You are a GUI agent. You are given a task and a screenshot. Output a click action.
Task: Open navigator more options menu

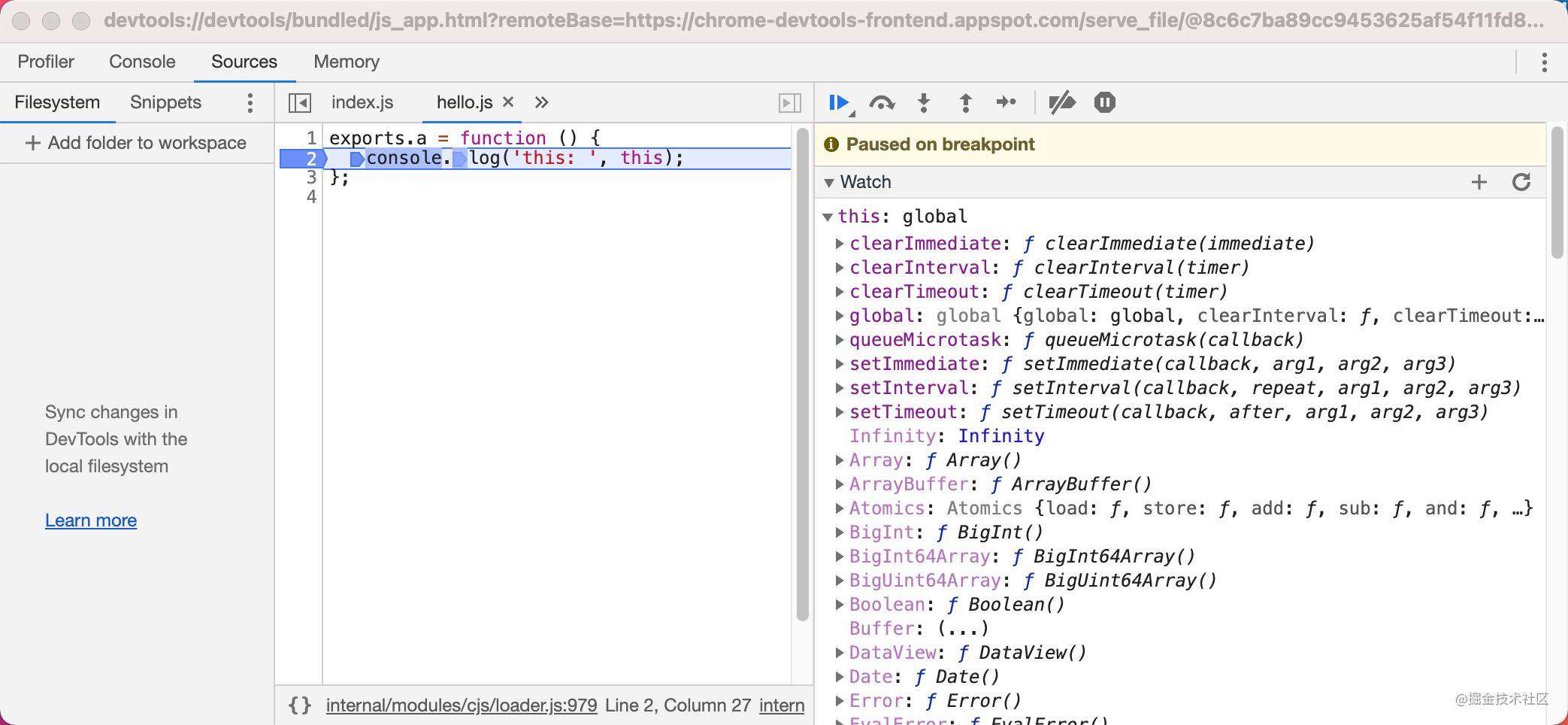tap(250, 102)
